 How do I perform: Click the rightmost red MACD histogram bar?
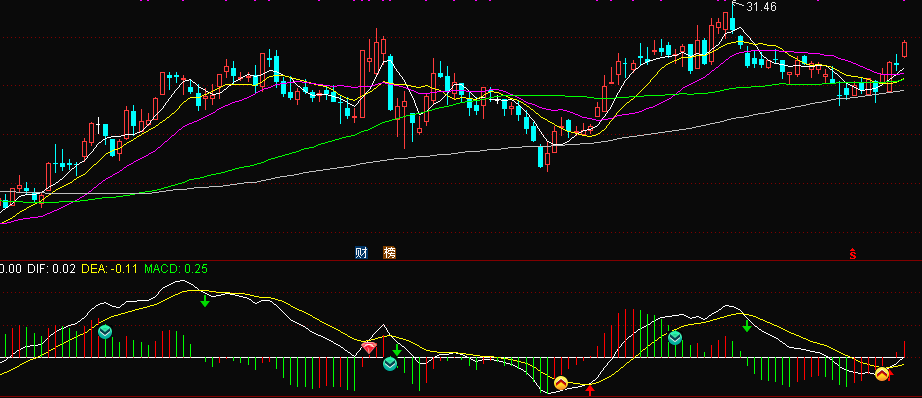(x=904, y=349)
